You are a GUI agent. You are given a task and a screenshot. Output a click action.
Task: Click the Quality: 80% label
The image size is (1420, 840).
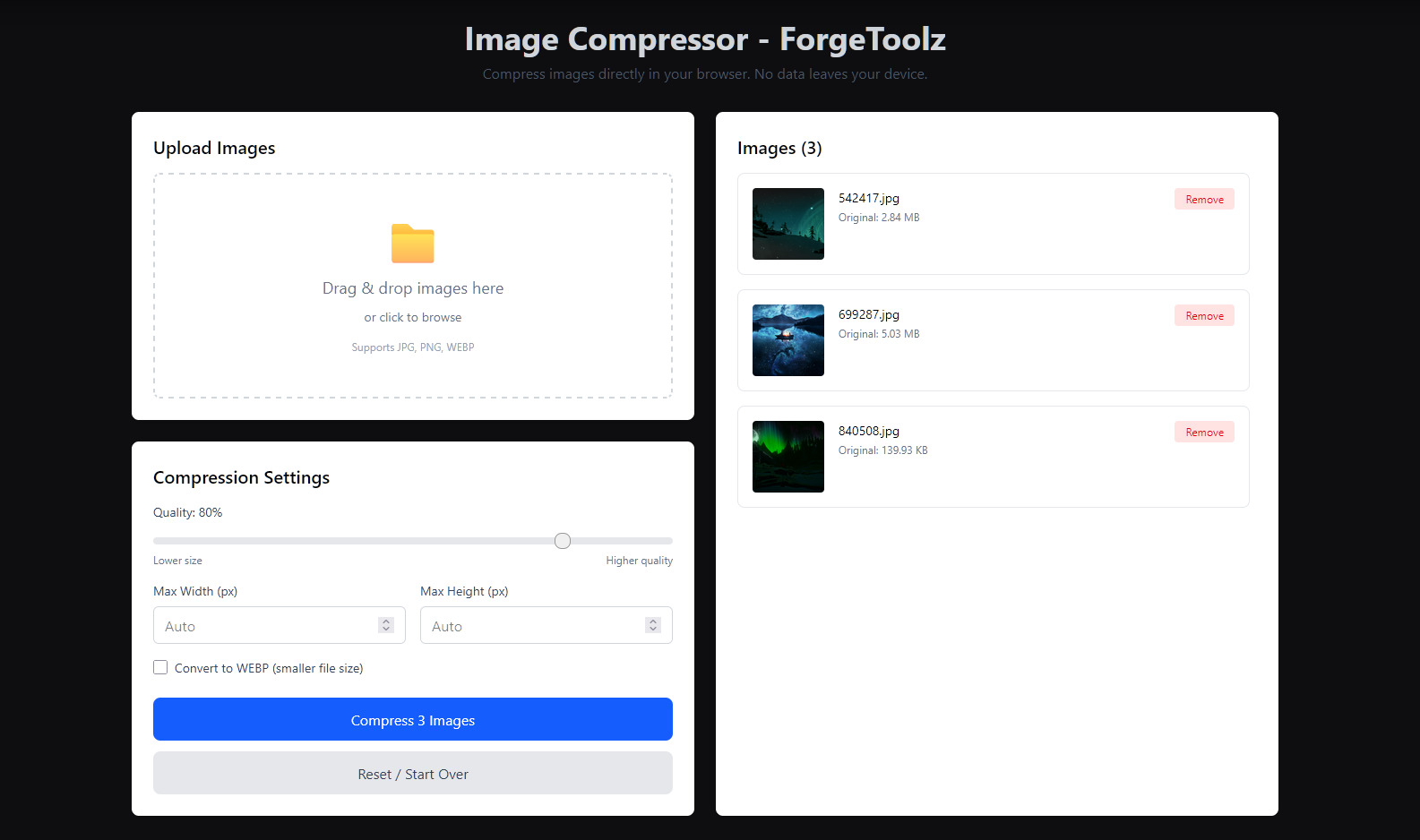click(x=188, y=512)
